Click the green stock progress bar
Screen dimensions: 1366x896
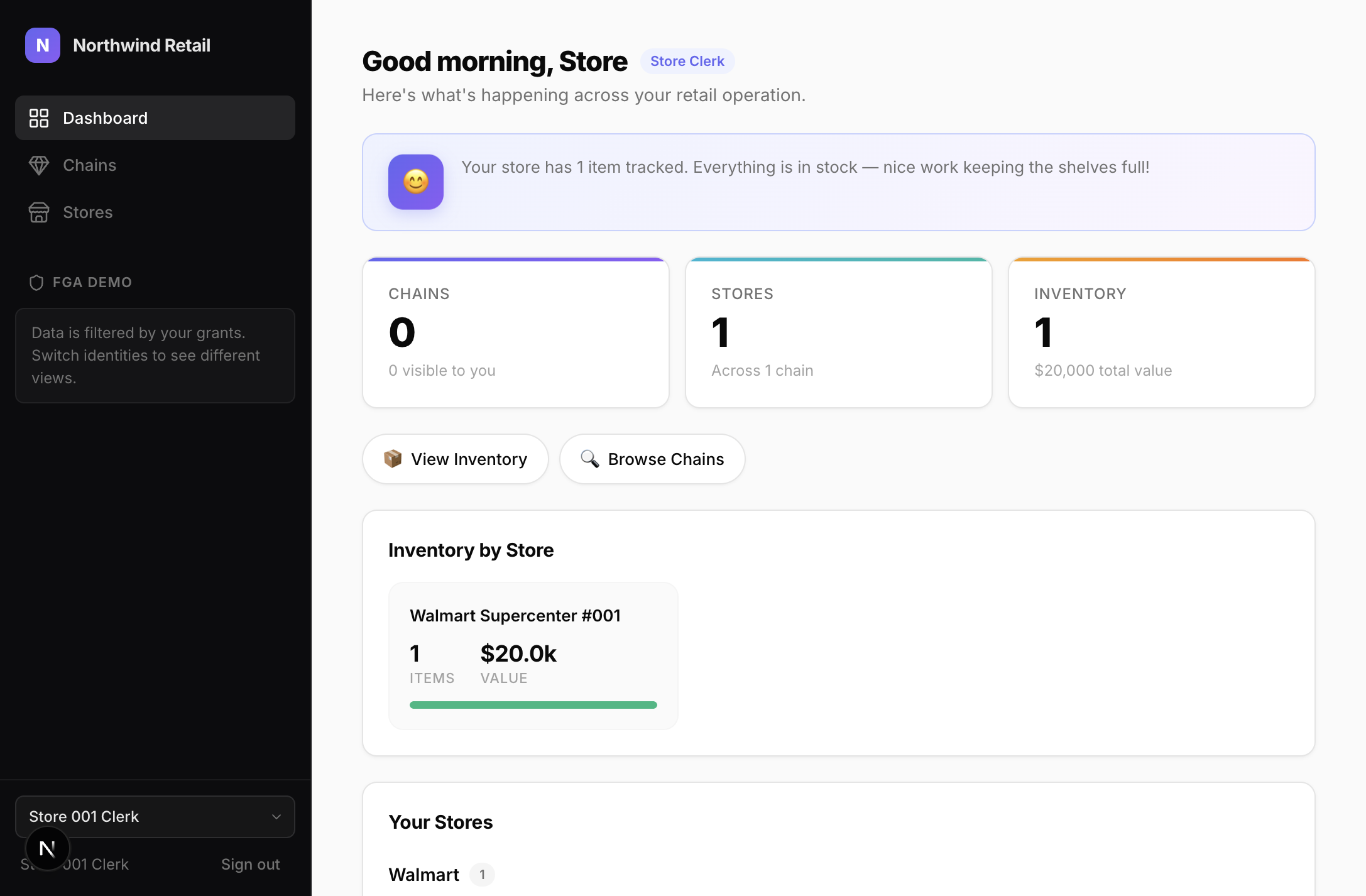(533, 705)
